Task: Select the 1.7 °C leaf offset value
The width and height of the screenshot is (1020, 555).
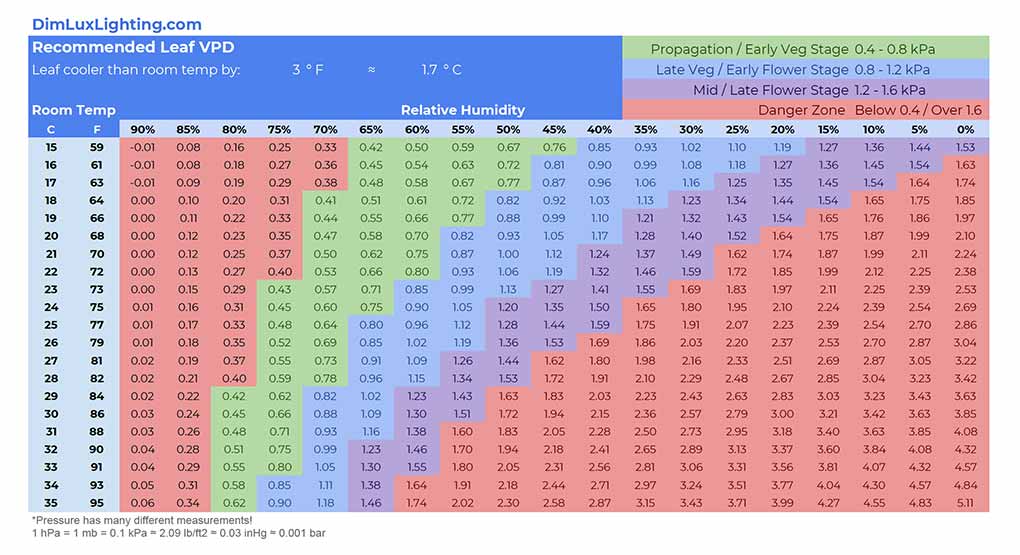Action: [x=441, y=70]
